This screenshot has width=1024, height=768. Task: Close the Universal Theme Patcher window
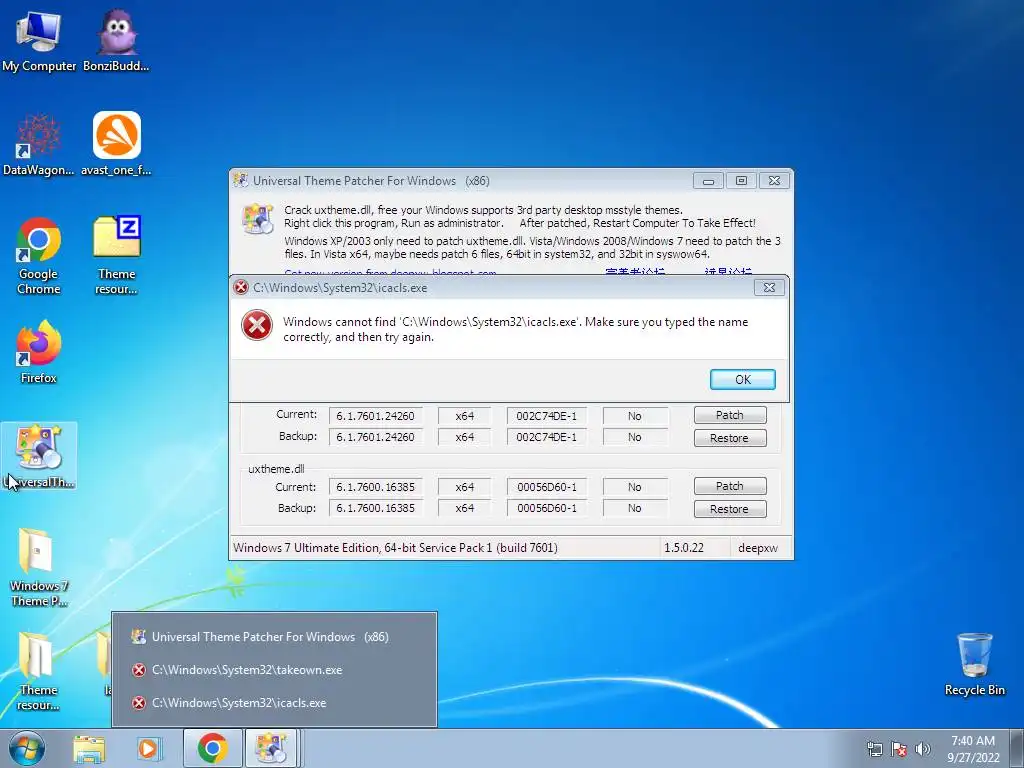tap(775, 181)
